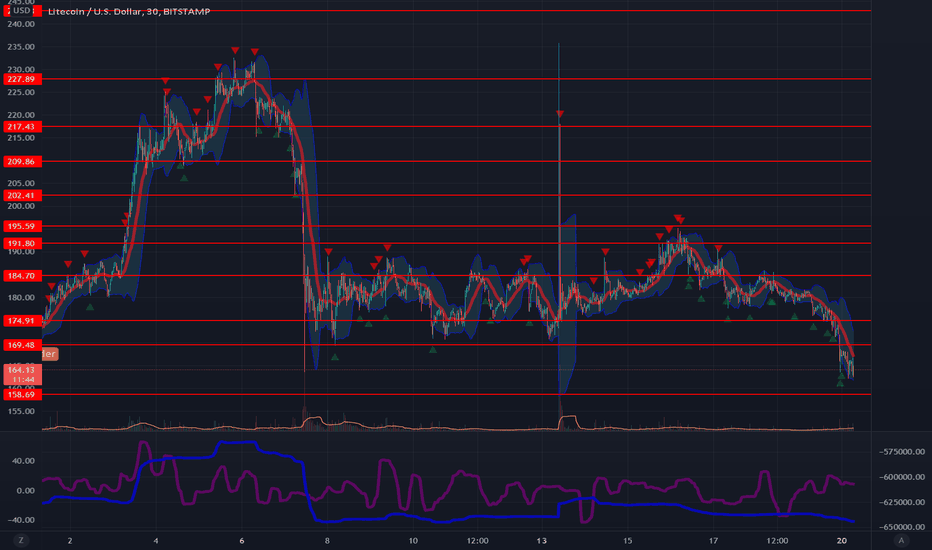The height and width of the screenshot is (550, 932).
Task: Select the 184.70 price level label
Action: pyautogui.click(x=21, y=276)
